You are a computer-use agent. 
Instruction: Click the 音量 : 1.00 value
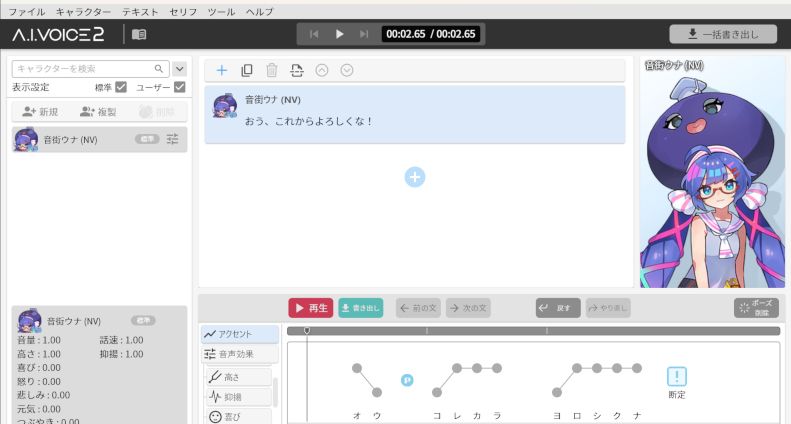pos(39,340)
